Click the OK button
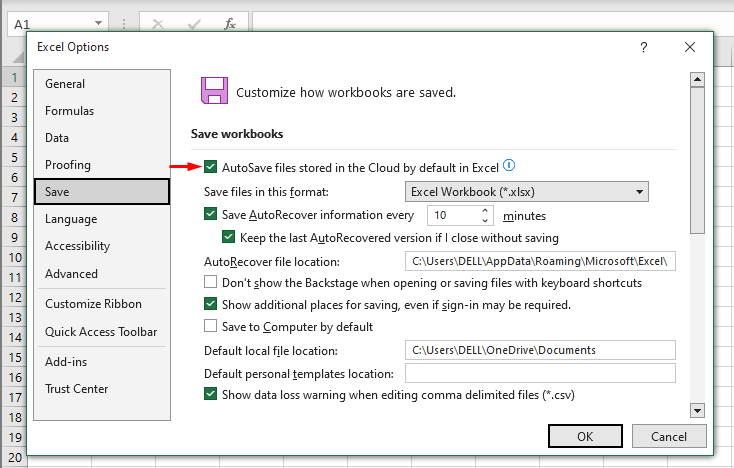The height and width of the screenshot is (468, 734). [x=585, y=436]
